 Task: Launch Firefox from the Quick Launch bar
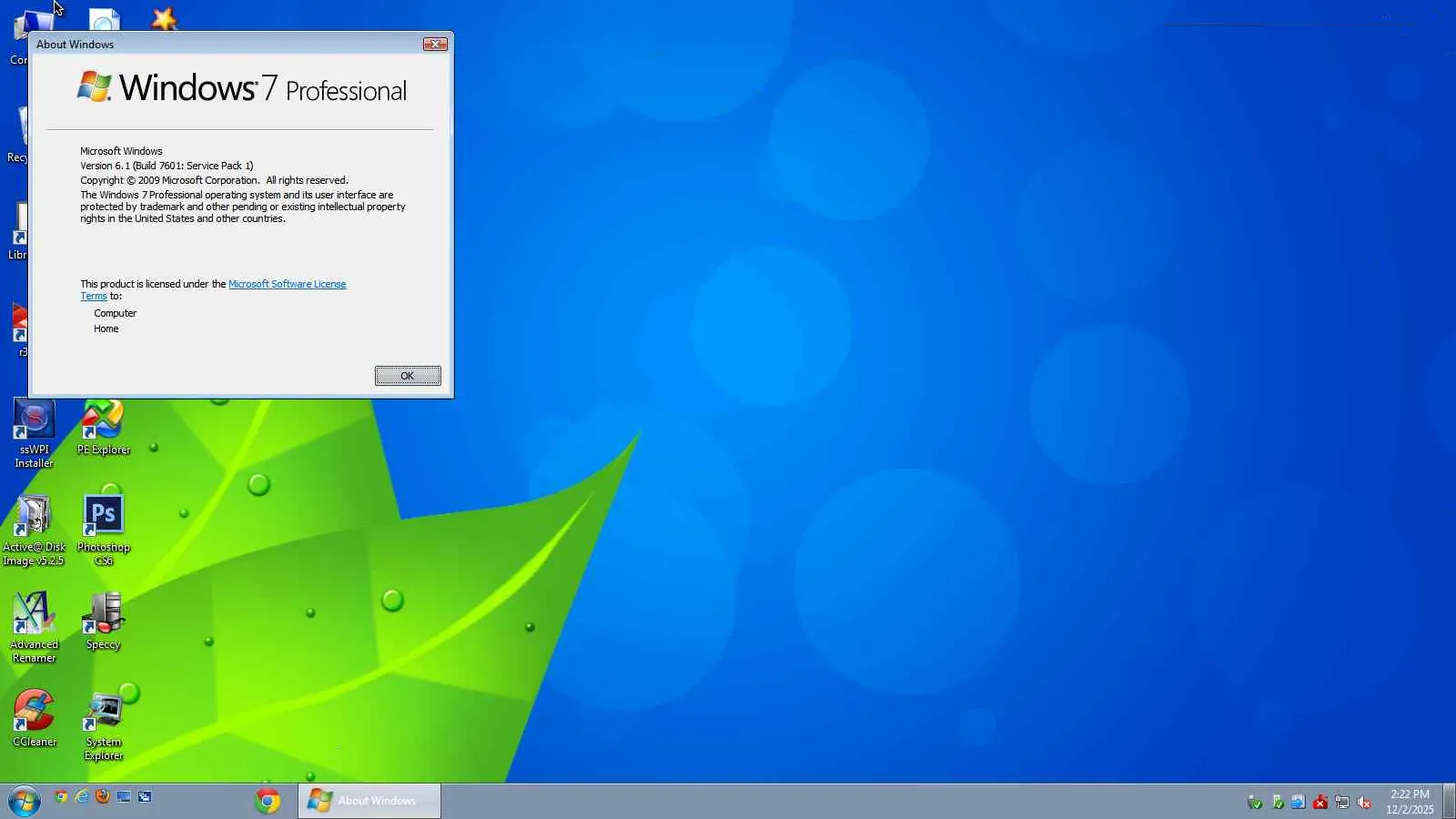point(103,797)
